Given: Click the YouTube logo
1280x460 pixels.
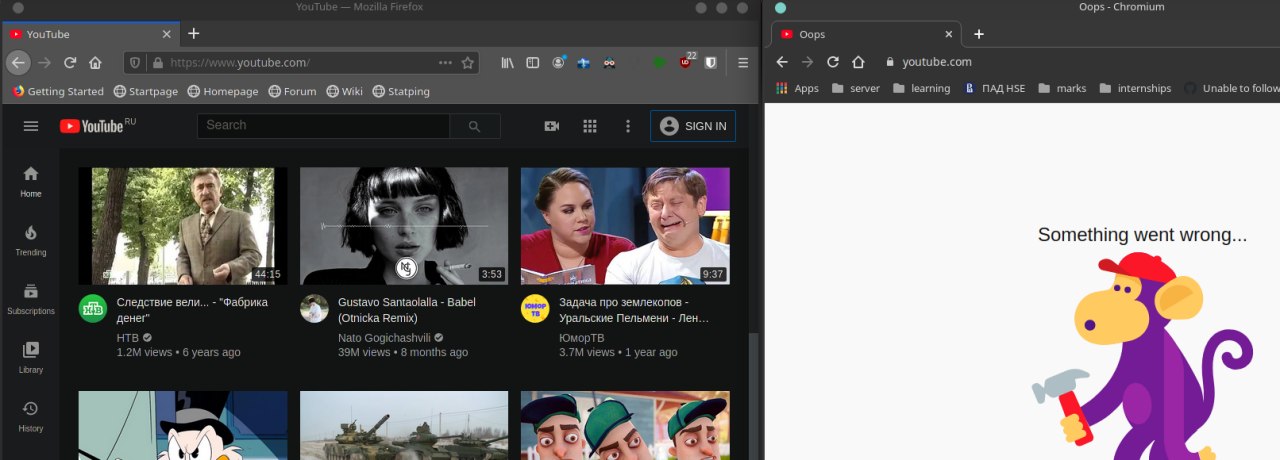Looking at the screenshot, I should [91, 126].
